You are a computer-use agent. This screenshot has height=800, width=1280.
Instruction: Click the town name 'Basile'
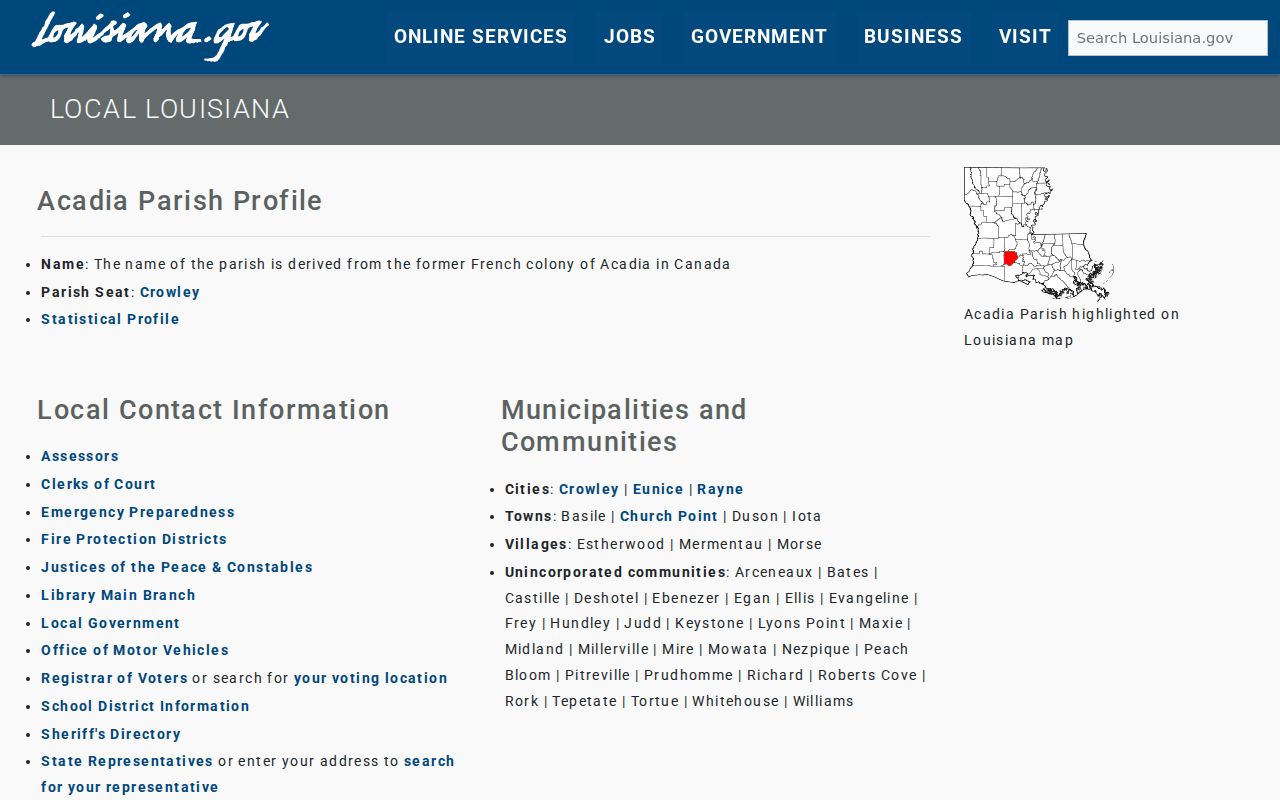point(583,516)
